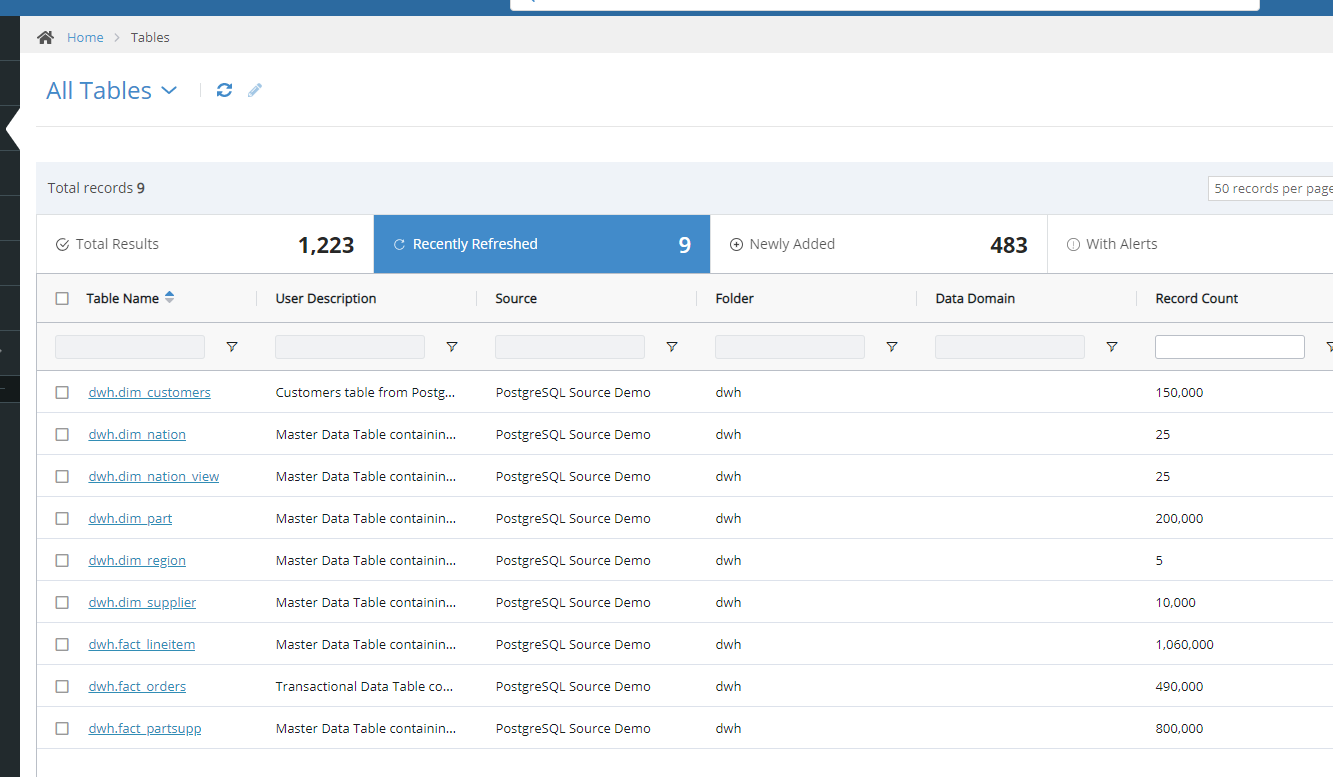Screen dimensions: 1333x777
Task: Select checkbox for dwh.fact_orders row
Action: (62, 686)
